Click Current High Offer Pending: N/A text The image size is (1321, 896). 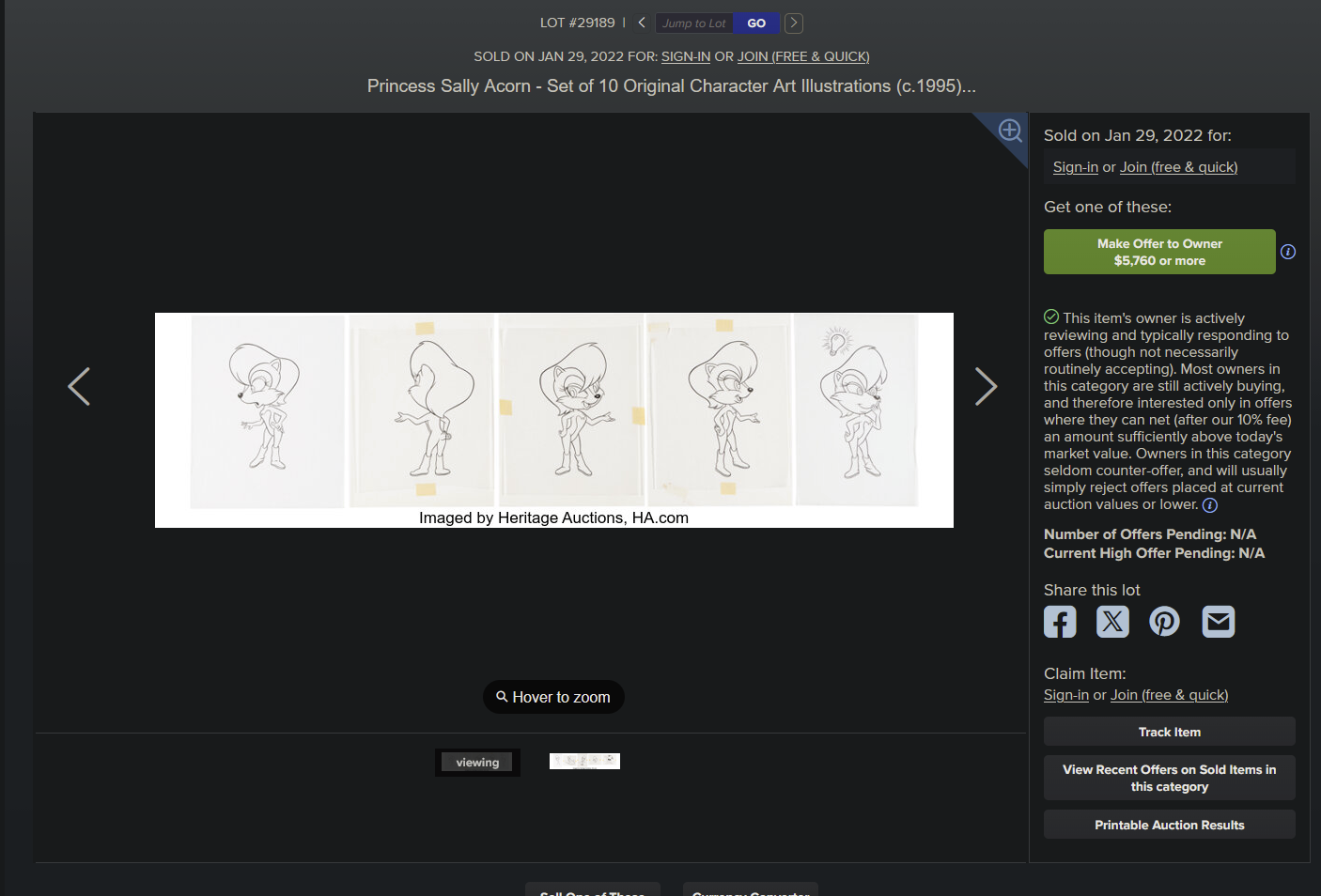pos(1155,553)
